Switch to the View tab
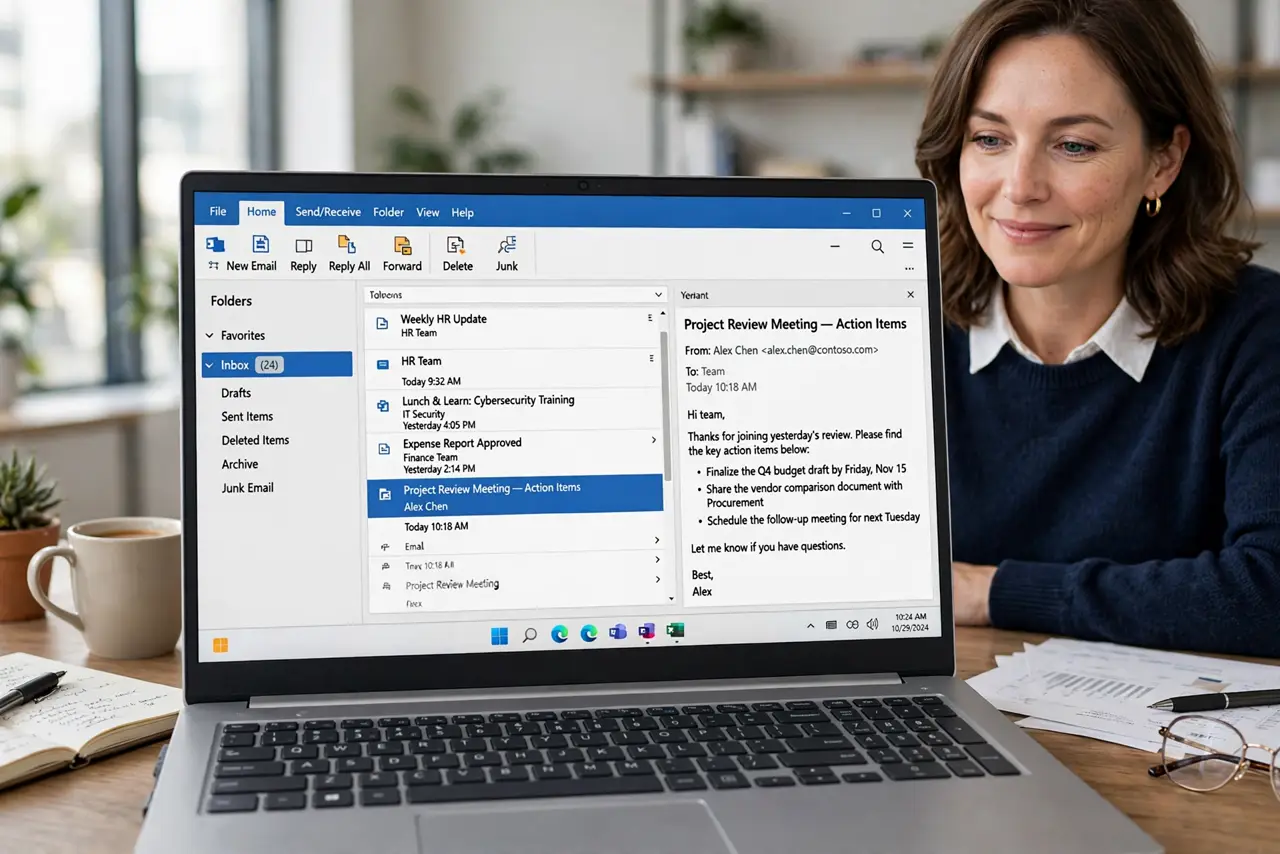This screenshot has width=1280, height=854. (x=428, y=212)
